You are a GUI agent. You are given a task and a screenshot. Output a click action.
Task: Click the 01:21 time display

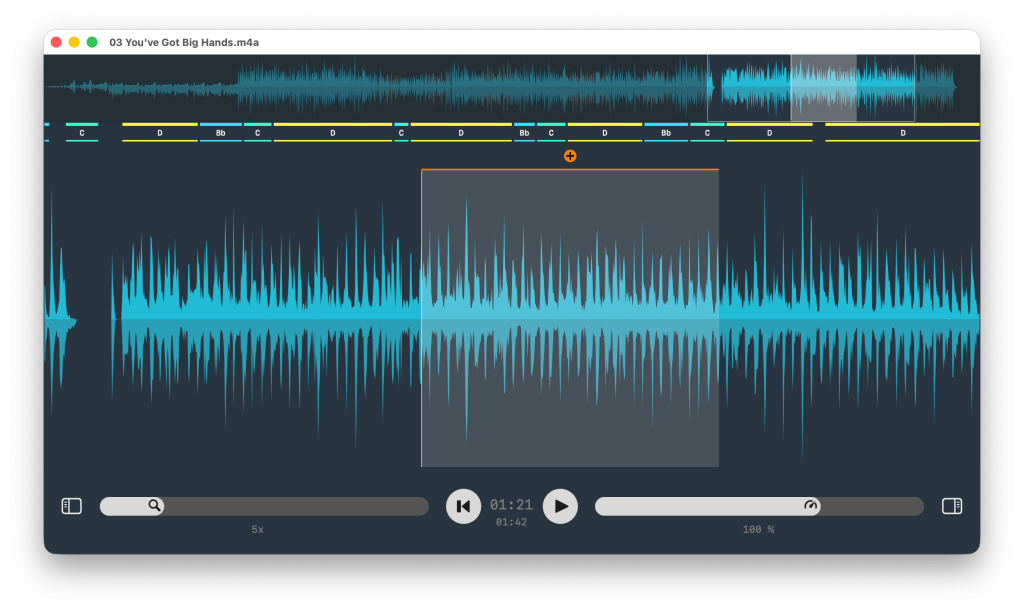[x=512, y=503]
